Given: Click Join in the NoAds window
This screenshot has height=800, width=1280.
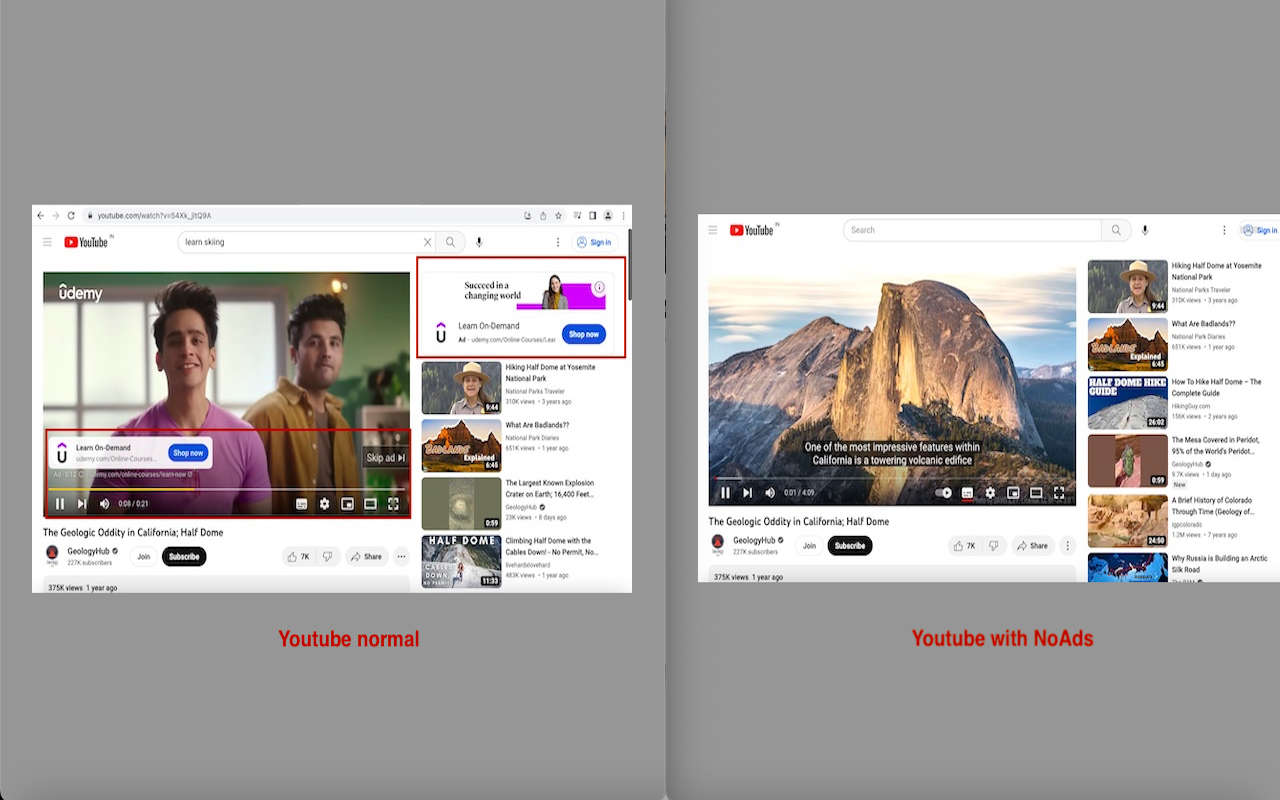Looking at the screenshot, I should point(809,546).
